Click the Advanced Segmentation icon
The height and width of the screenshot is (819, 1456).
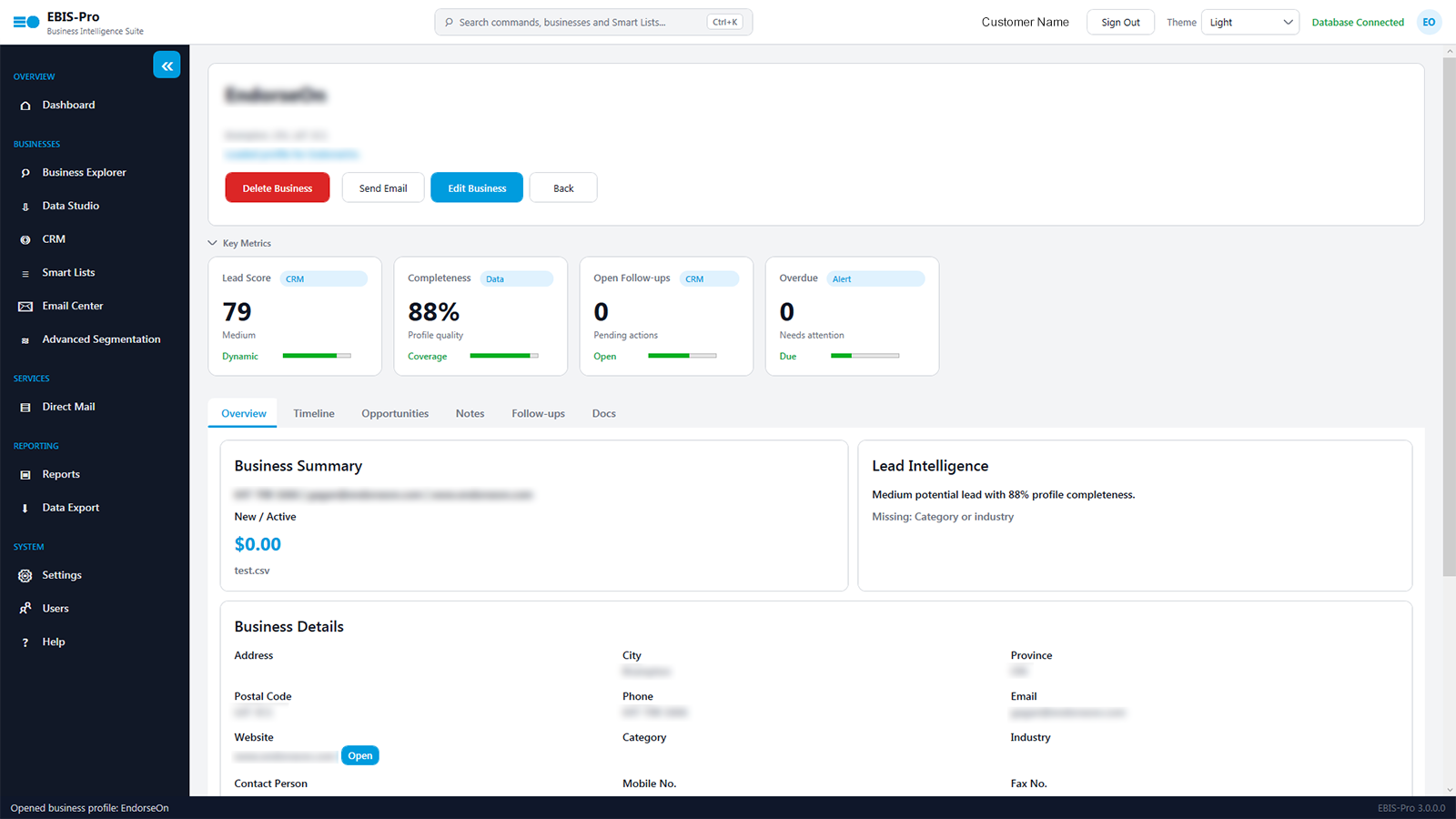tap(25, 340)
